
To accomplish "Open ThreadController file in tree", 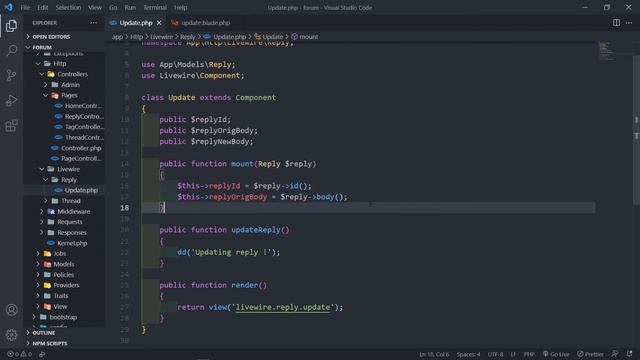I will [x=84, y=138].
